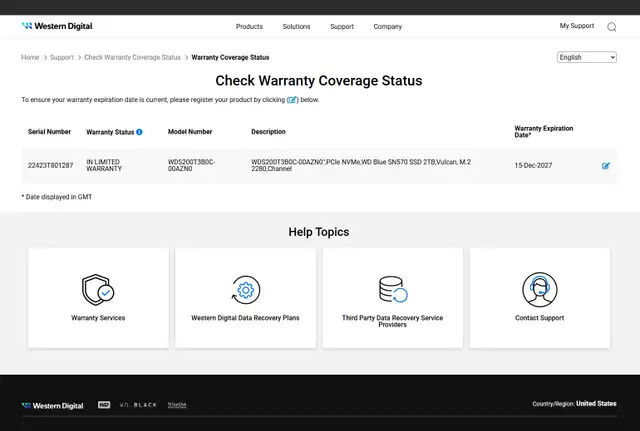Click the Help Topics heading
This screenshot has width=640, height=431.
coord(319,232)
